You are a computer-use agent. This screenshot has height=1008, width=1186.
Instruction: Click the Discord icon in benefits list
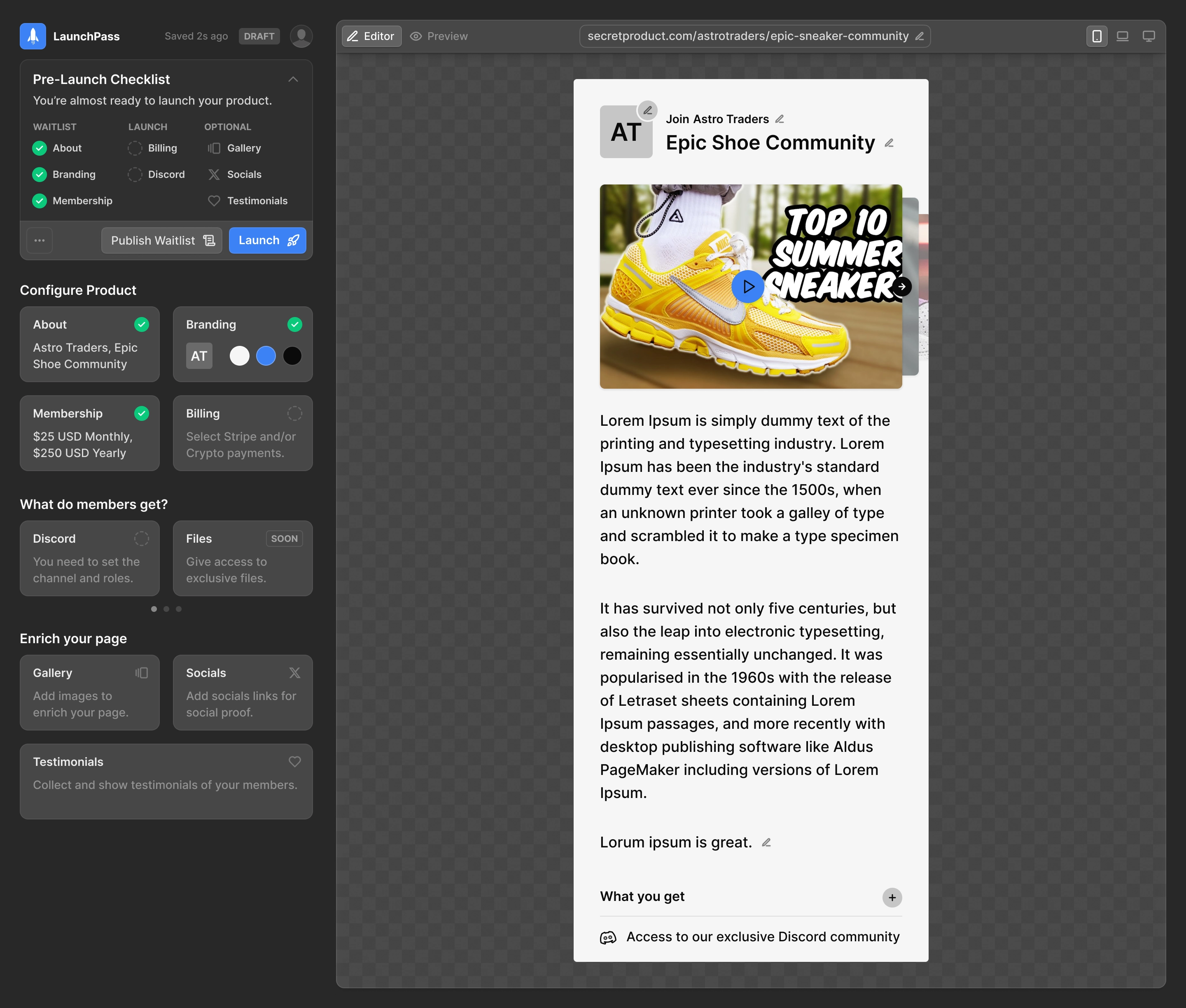coord(608,937)
